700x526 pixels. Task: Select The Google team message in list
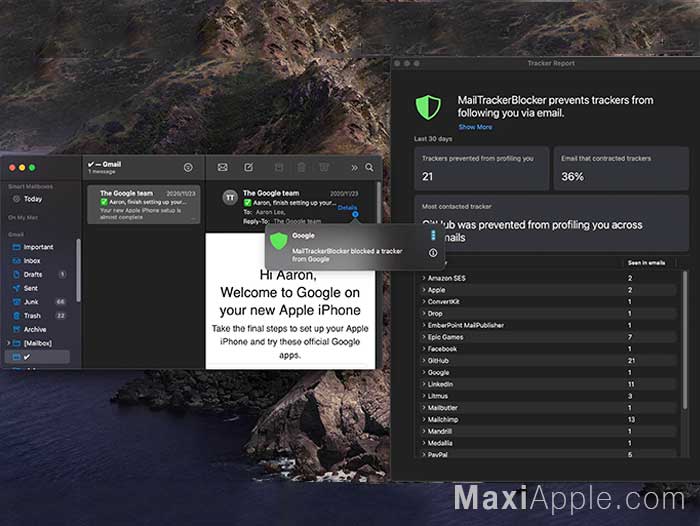click(x=144, y=205)
